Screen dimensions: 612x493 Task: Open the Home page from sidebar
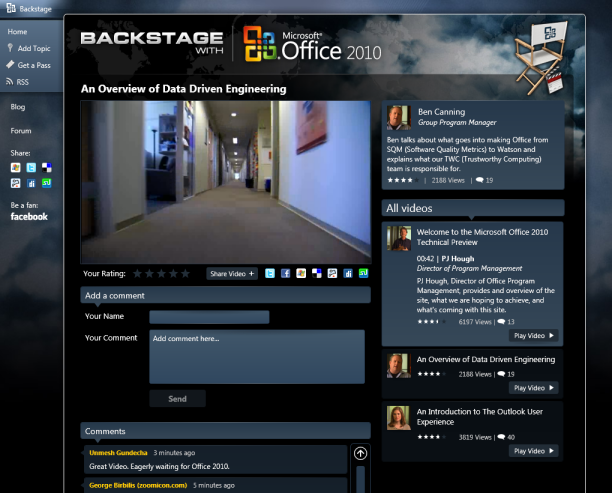18,32
